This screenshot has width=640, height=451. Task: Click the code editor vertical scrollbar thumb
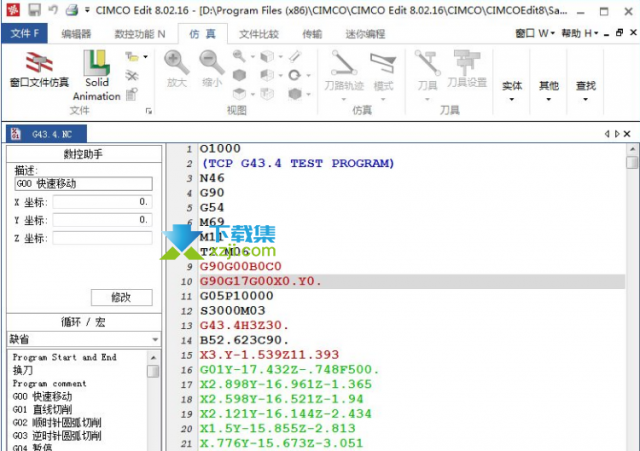click(x=632, y=162)
